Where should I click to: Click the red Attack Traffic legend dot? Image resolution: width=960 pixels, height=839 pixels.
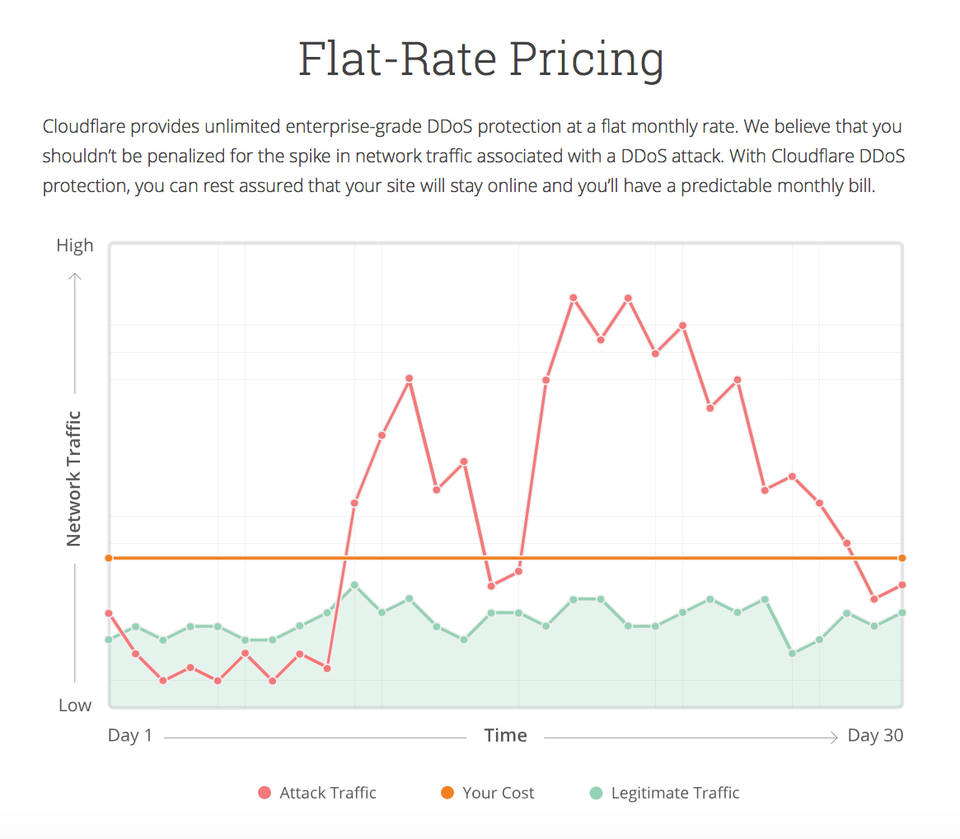[264, 793]
